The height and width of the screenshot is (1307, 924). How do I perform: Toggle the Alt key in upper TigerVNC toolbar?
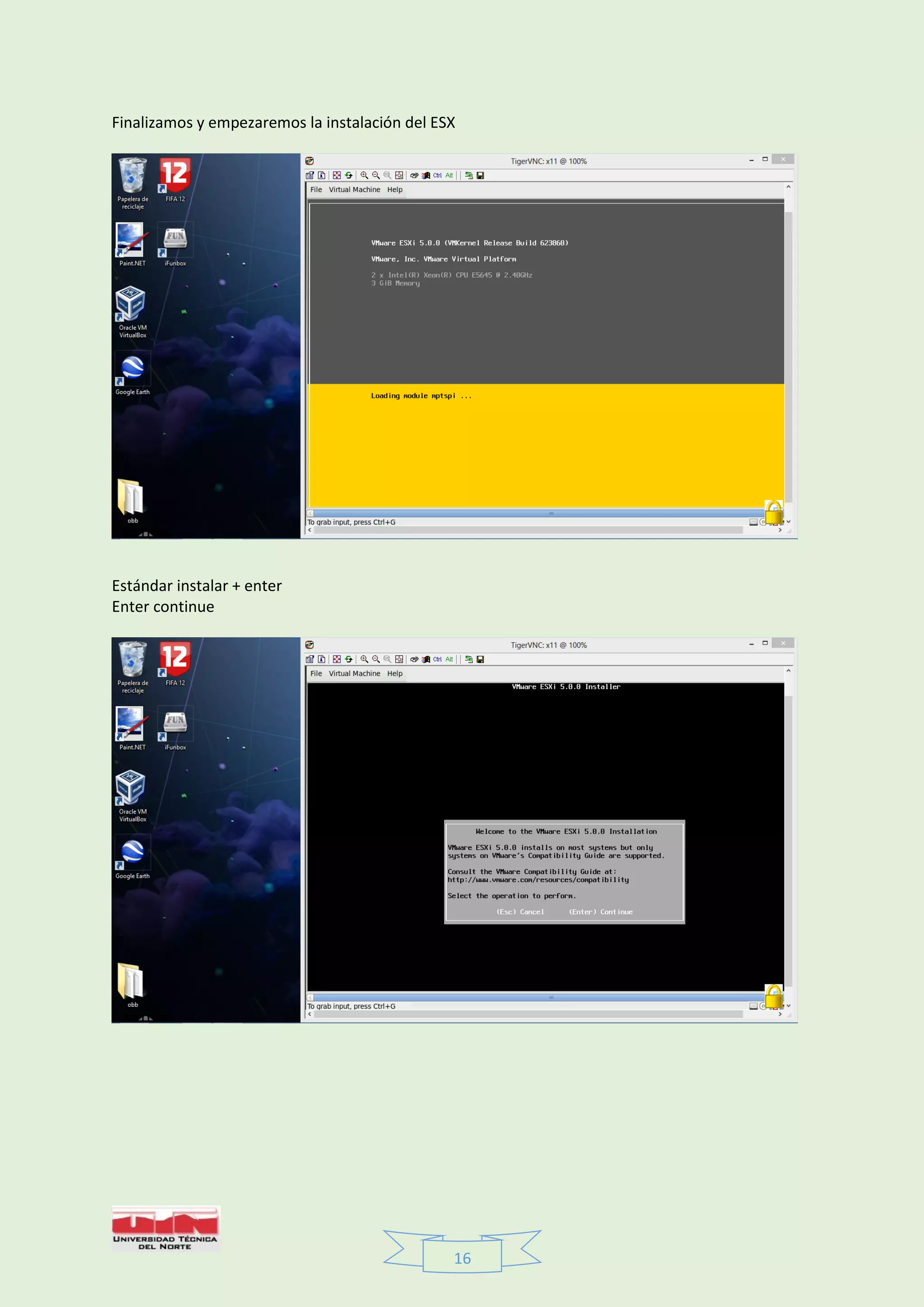[x=449, y=175]
